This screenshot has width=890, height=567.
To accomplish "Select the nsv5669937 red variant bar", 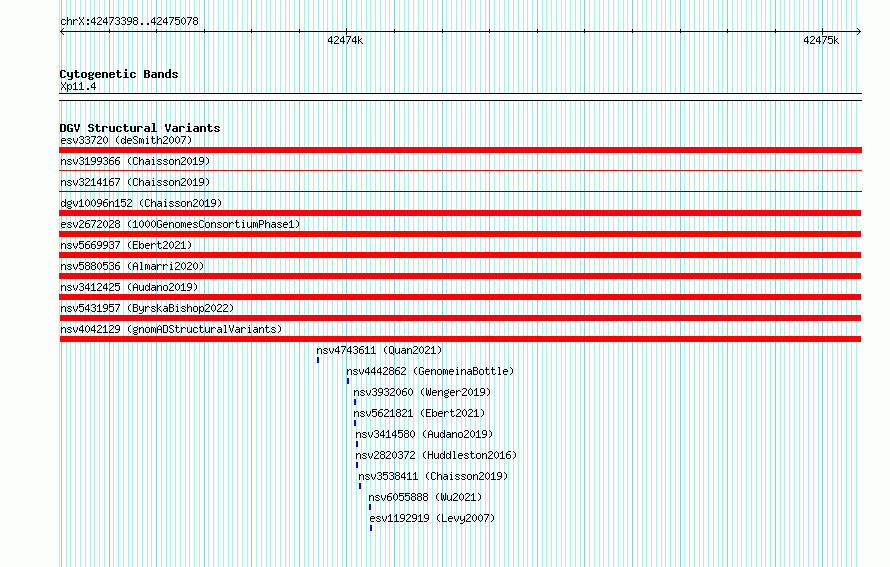I will (460, 255).
